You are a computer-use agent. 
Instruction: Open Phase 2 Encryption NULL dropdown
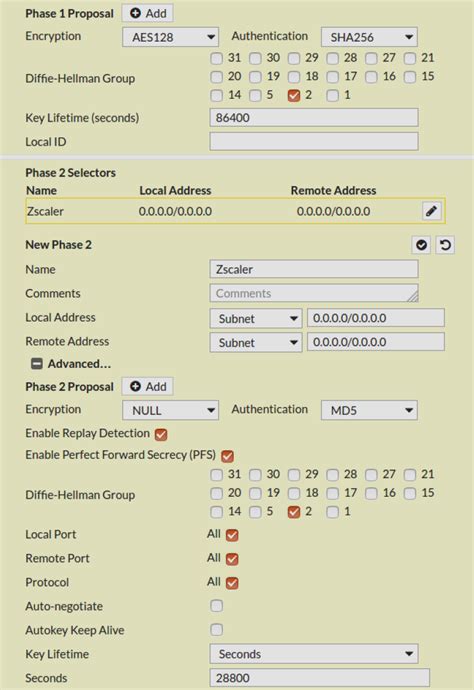point(170,410)
